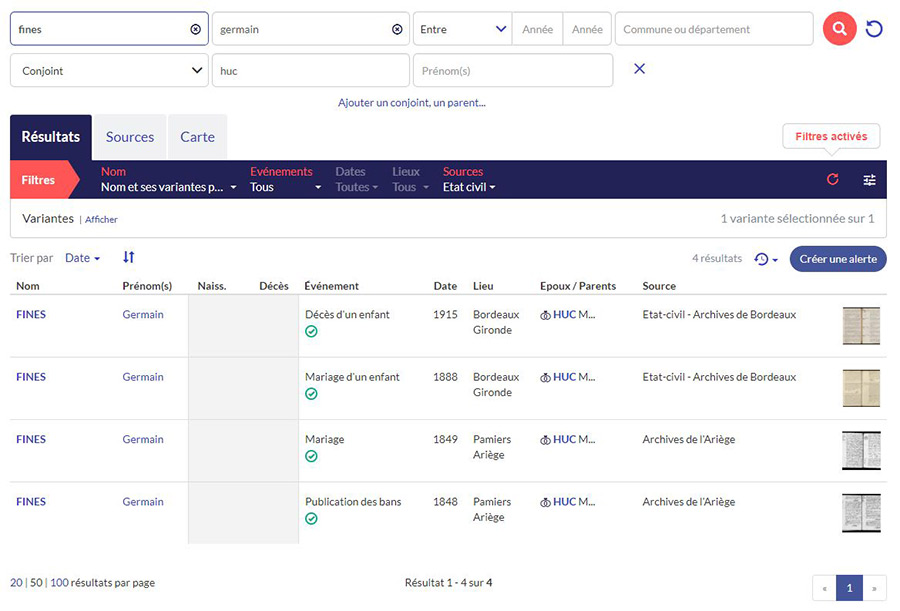Remove the Conjoint row with X icon
Image resolution: width=900 pixels, height=611 pixels.
pos(640,69)
